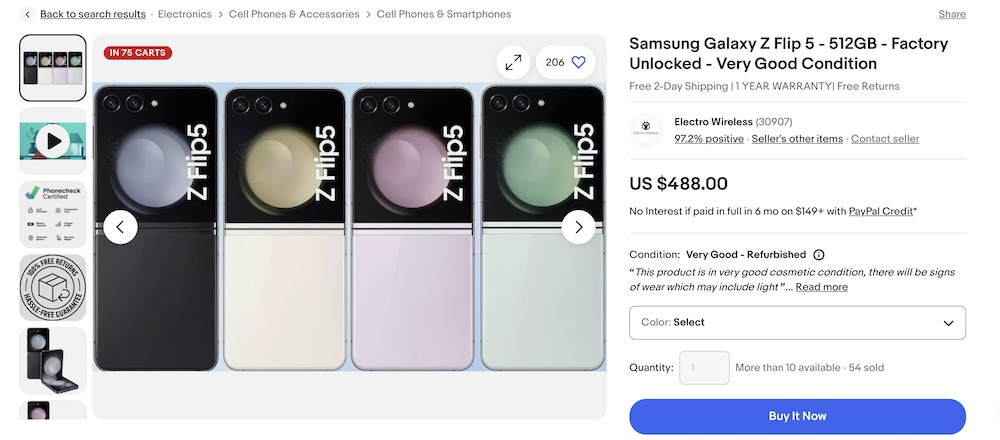The width and height of the screenshot is (1000, 440).
Task: Select the Phonecheck Certified thumbnail
Action: pyautogui.click(x=53, y=214)
